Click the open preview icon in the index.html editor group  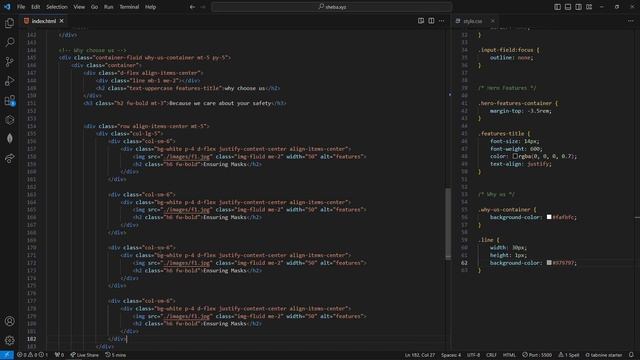421,21
